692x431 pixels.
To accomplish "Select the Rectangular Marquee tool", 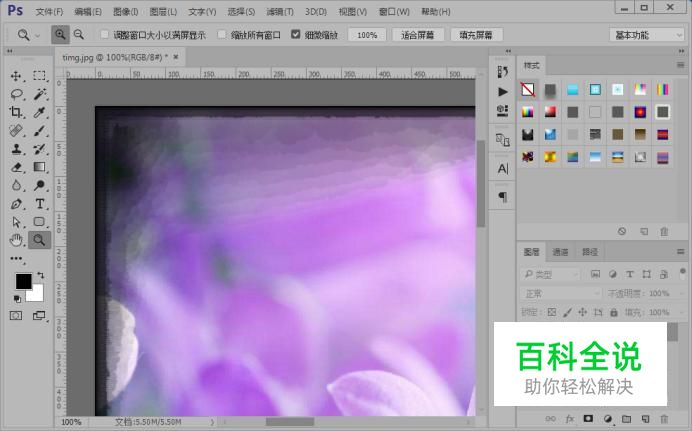I will [40, 76].
